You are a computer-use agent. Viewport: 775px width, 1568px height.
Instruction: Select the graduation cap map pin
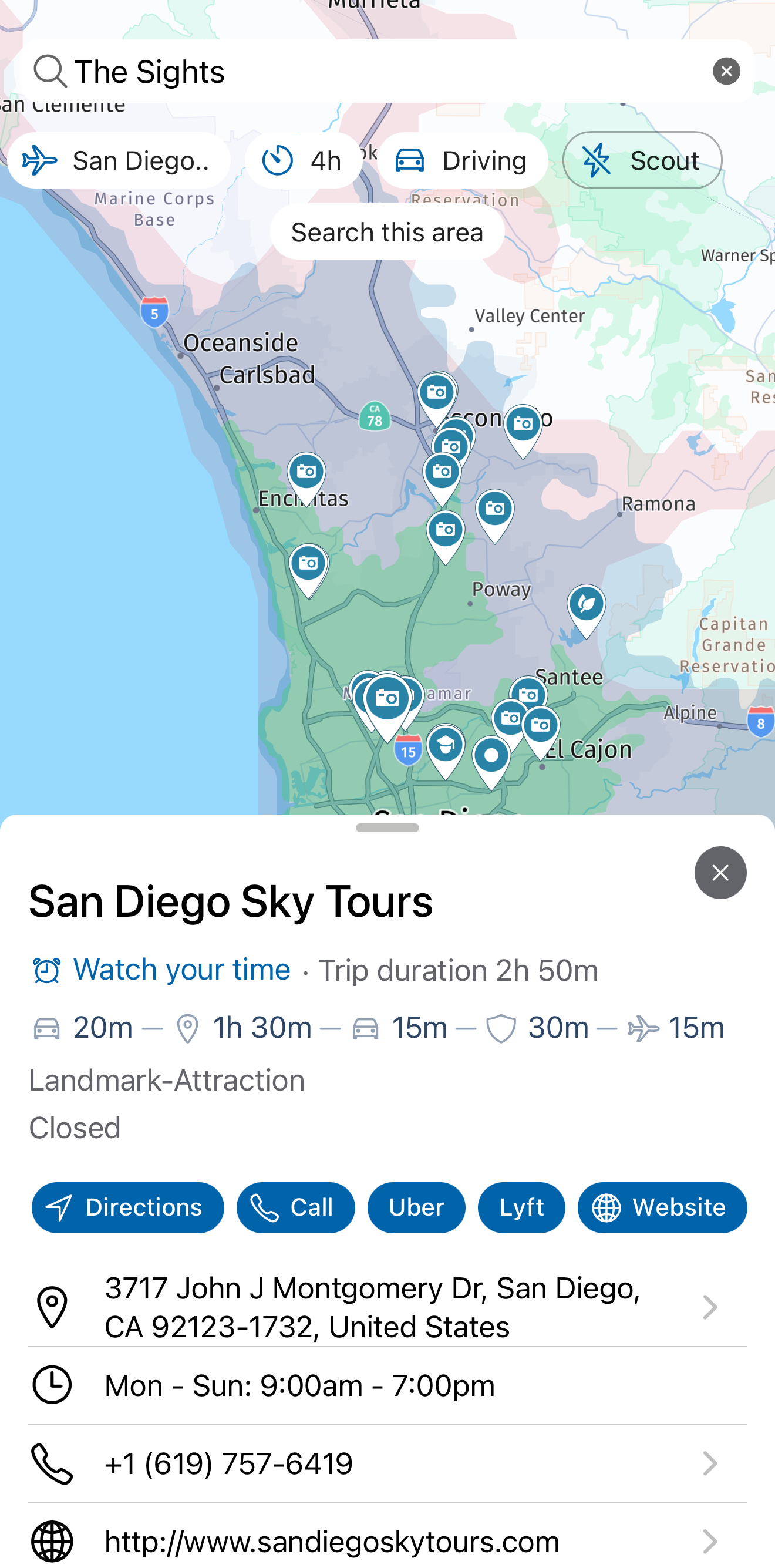445,746
